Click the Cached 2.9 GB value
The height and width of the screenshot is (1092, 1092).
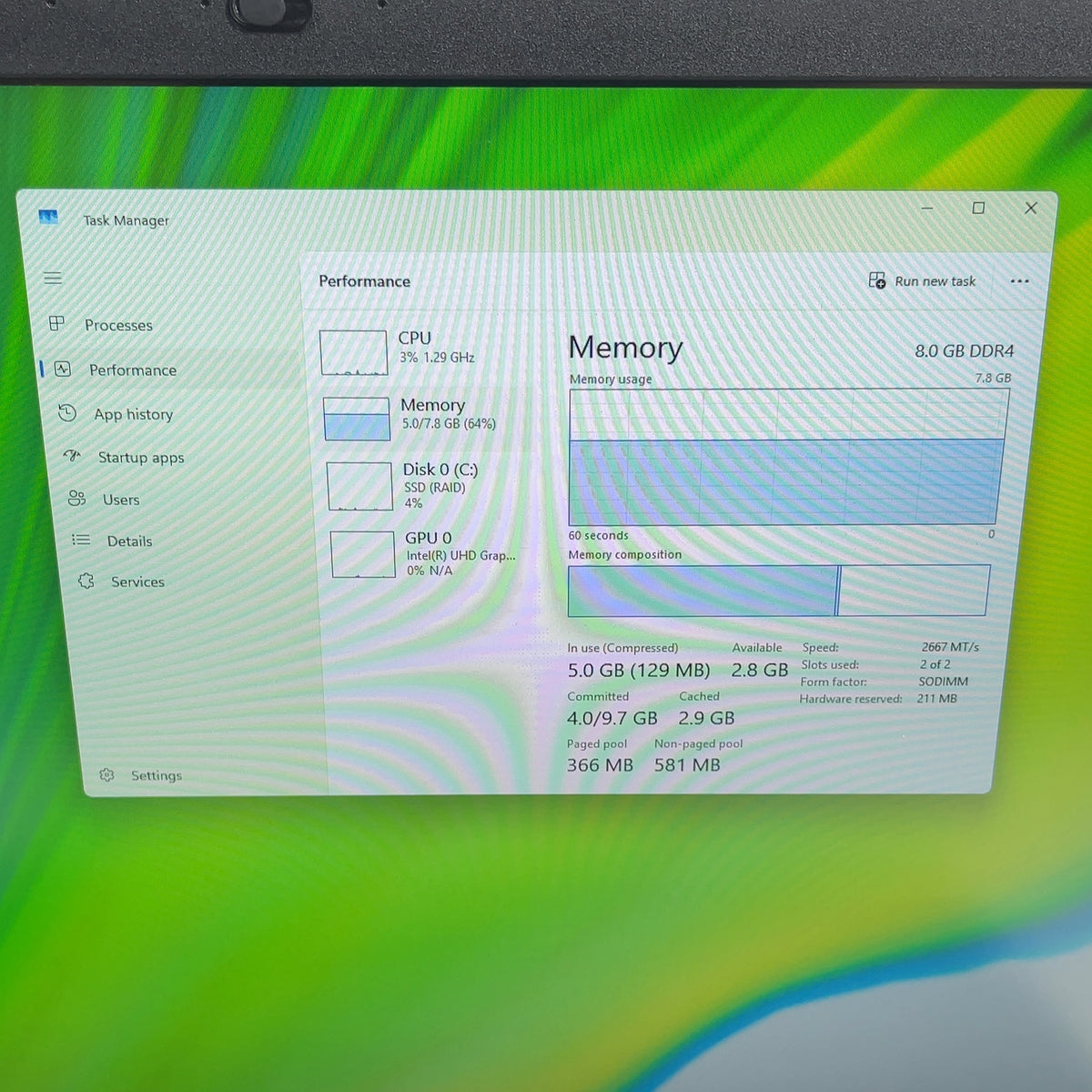tap(706, 718)
